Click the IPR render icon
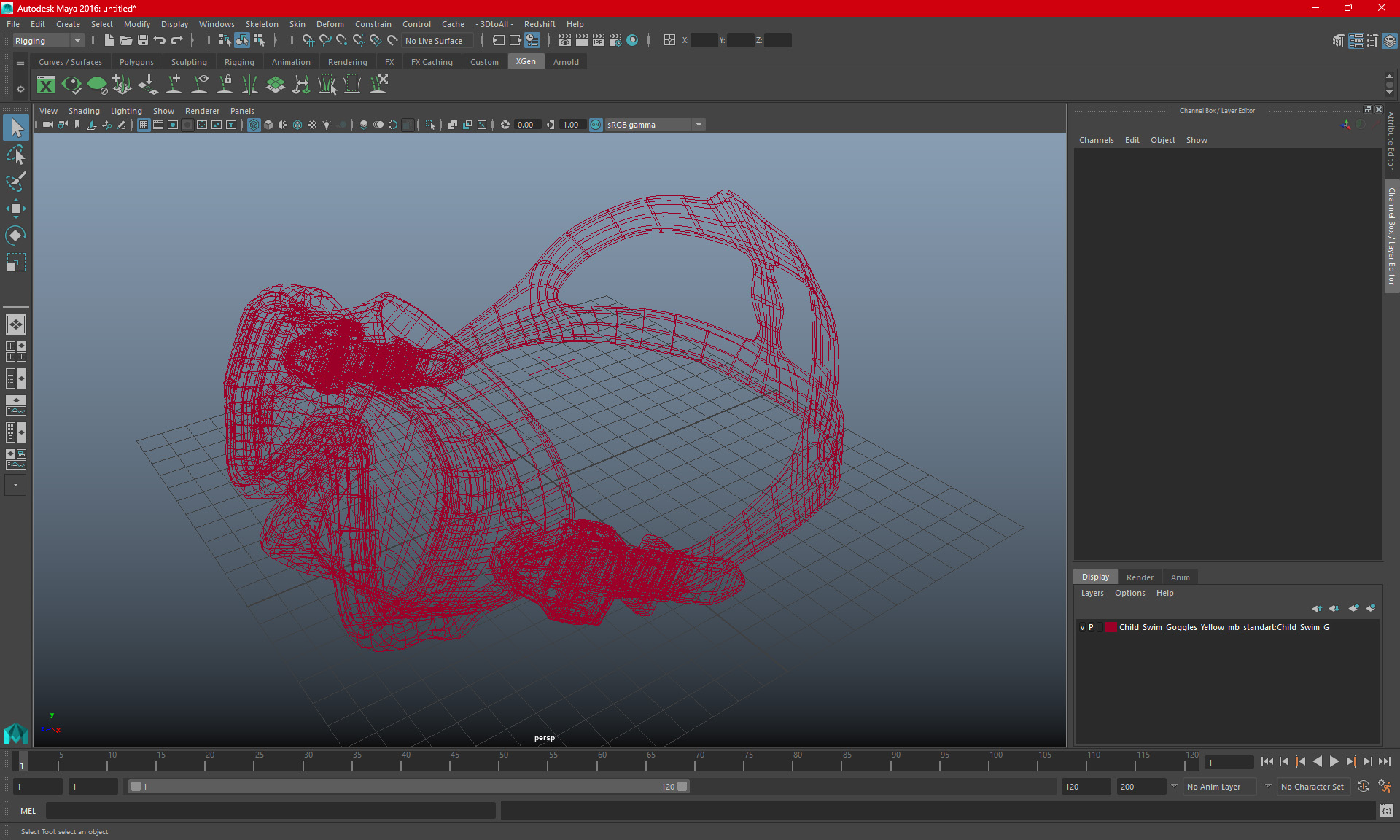Viewport: 1400px width, 840px height. point(598,41)
